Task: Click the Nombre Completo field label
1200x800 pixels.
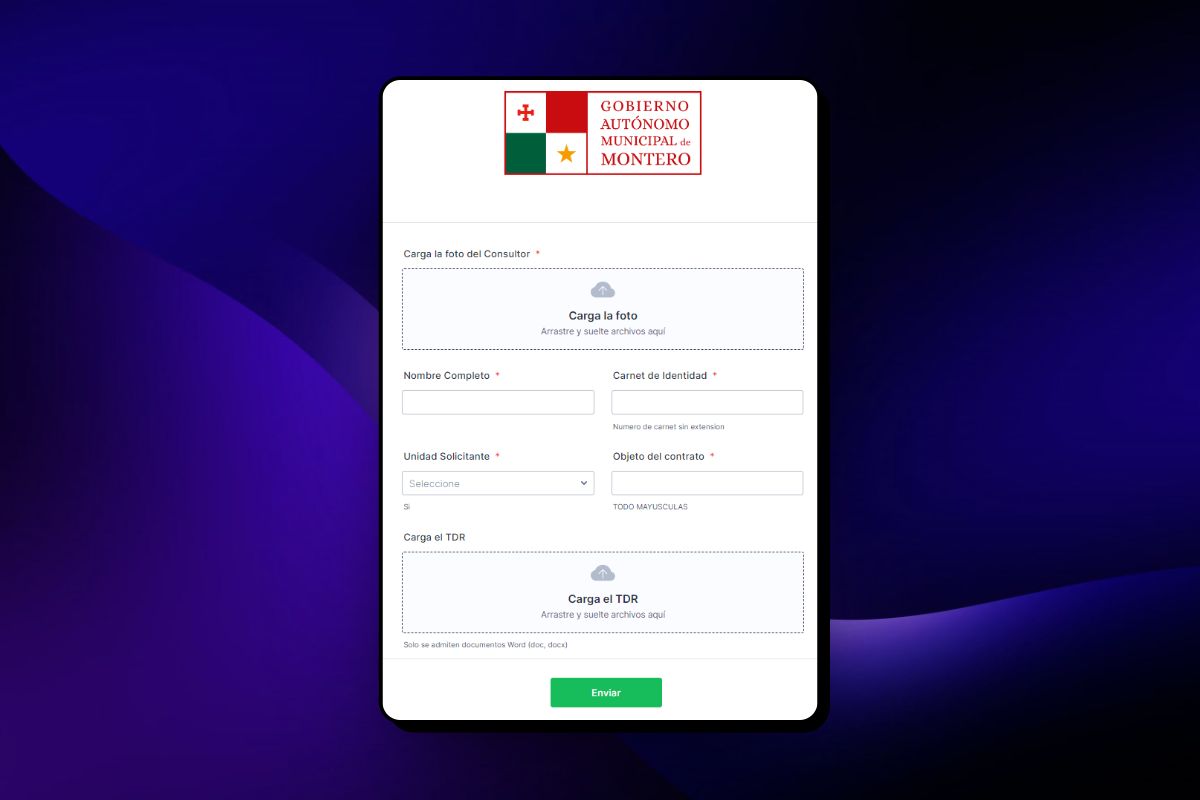Action: click(447, 376)
